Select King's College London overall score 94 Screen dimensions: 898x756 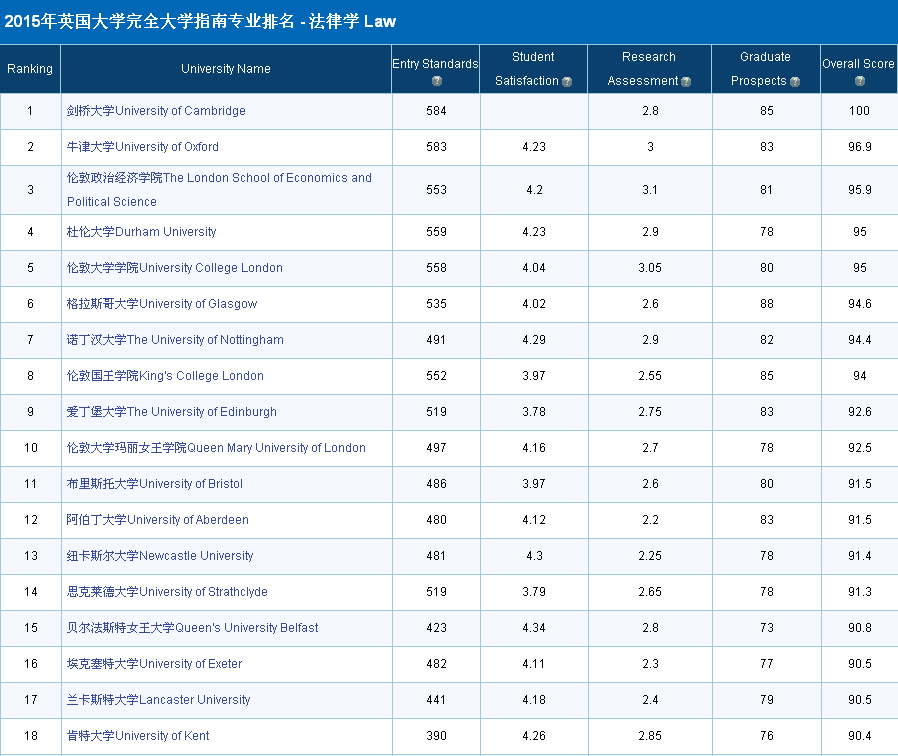click(x=860, y=376)
